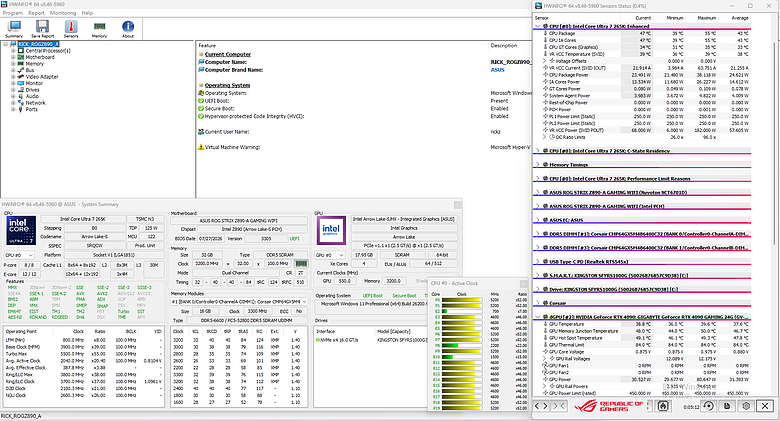Select the CPU Package Power sensor row
Screen dimensions: 780x421
coord(642,75)
